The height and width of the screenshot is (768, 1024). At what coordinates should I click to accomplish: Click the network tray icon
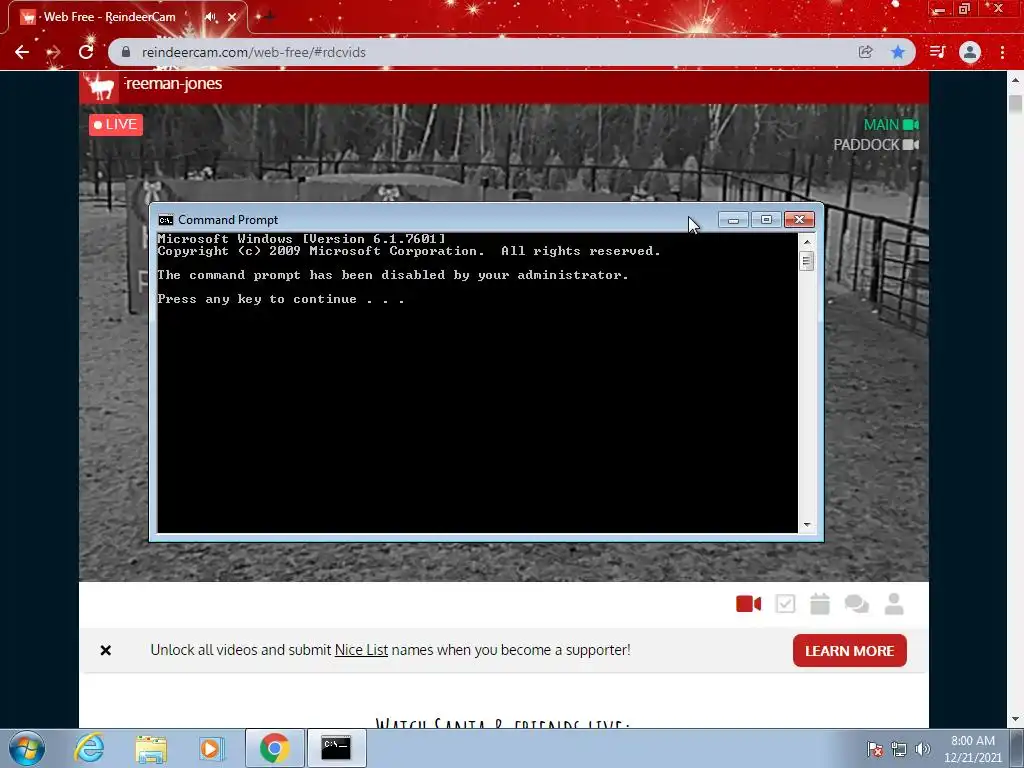899,749
